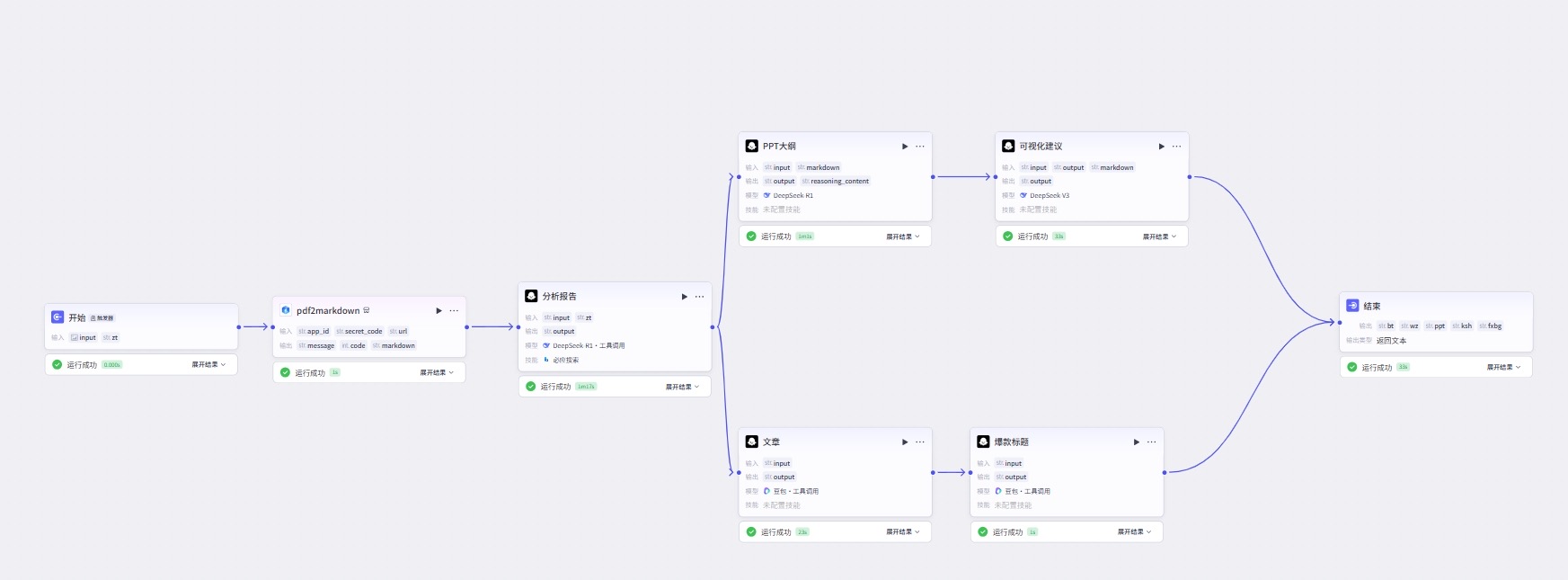Open more options on 可视化建议 node
This screenshot has height=580, width=1568.
1176,147
